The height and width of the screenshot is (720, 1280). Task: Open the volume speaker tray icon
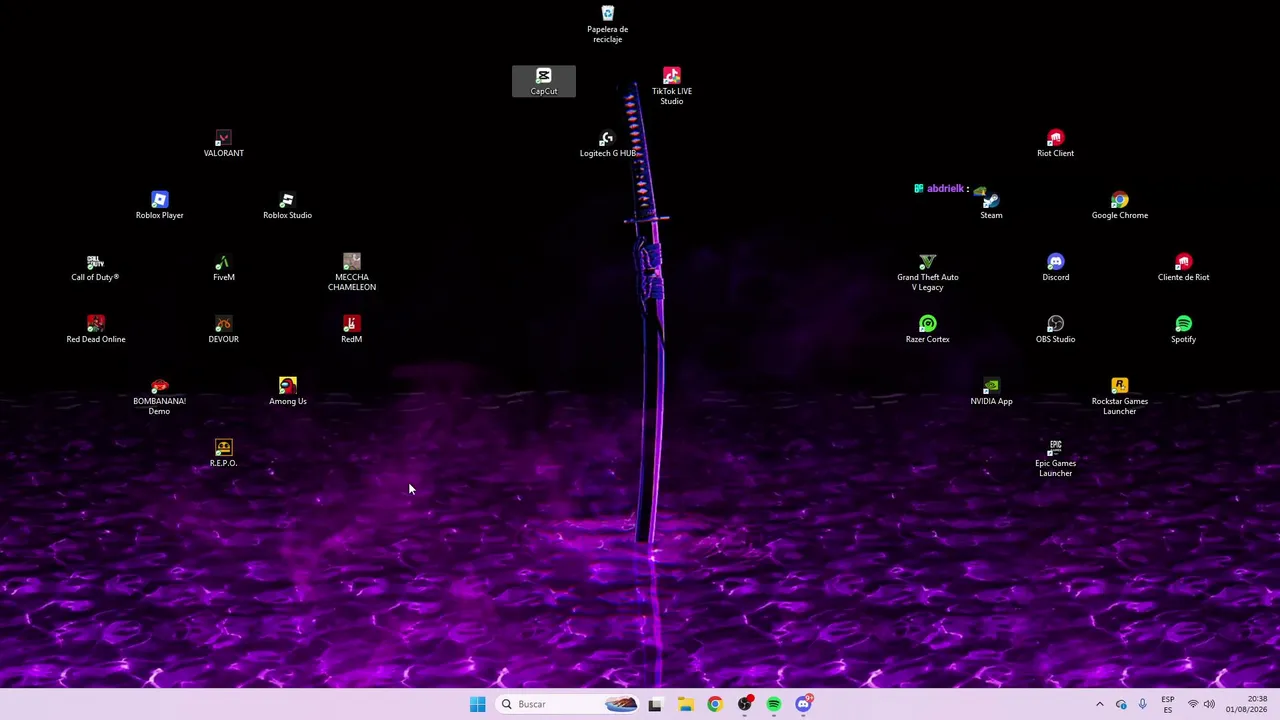(1209, 704)
